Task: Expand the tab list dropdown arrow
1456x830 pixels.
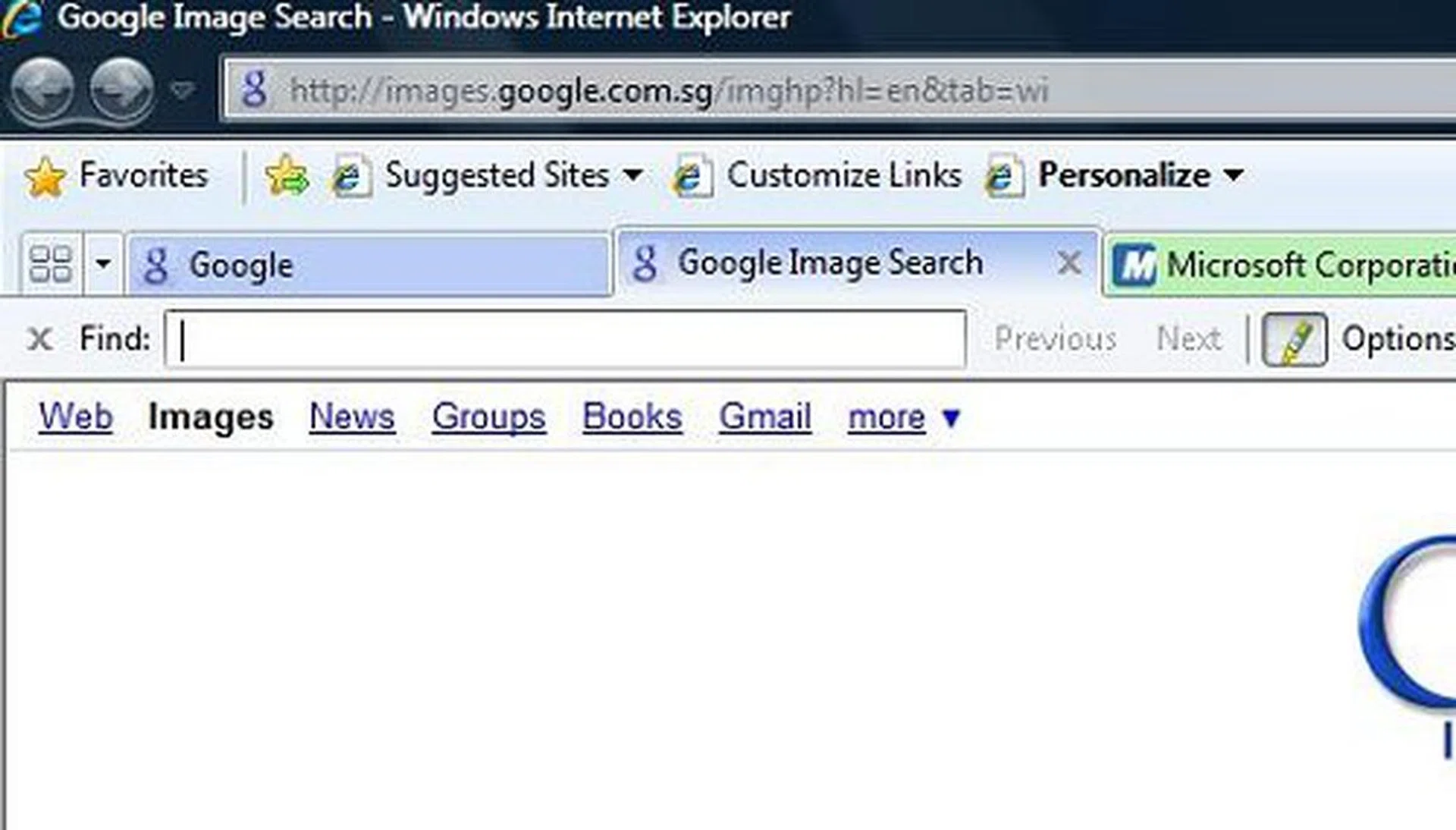Action: coord(103,265)
